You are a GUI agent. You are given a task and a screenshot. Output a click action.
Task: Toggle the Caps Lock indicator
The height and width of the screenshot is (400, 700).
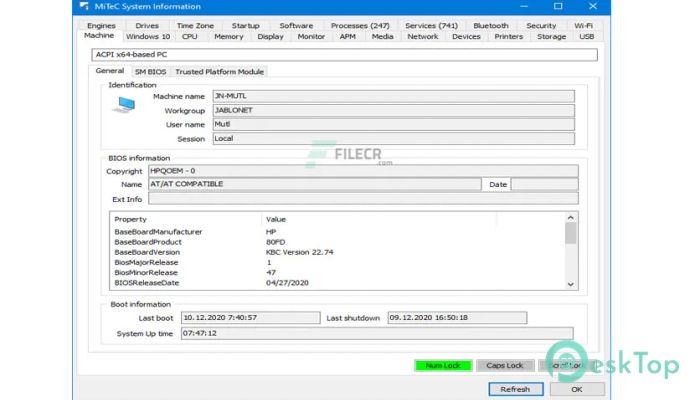[504, 365]
